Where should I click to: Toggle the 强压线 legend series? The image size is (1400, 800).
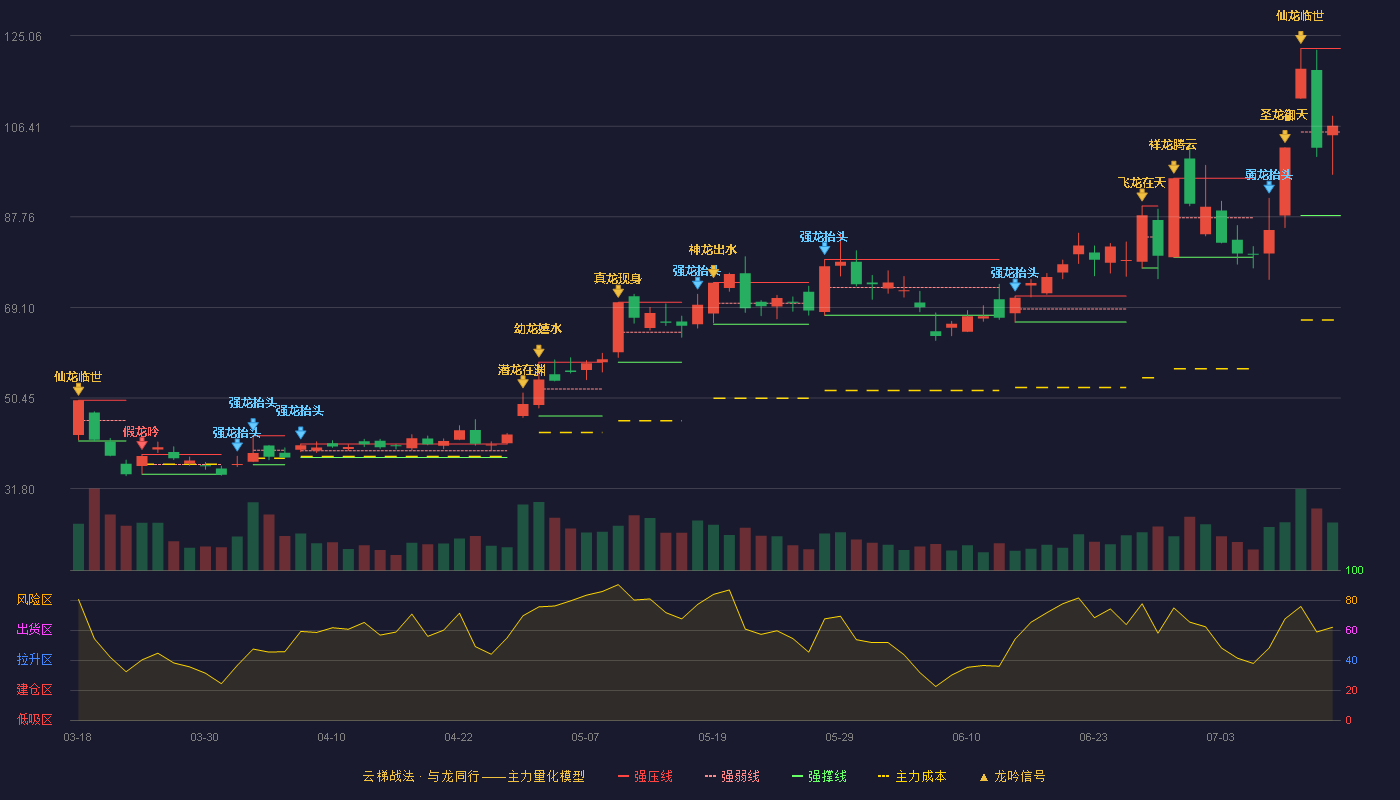(x=645, y=776)
